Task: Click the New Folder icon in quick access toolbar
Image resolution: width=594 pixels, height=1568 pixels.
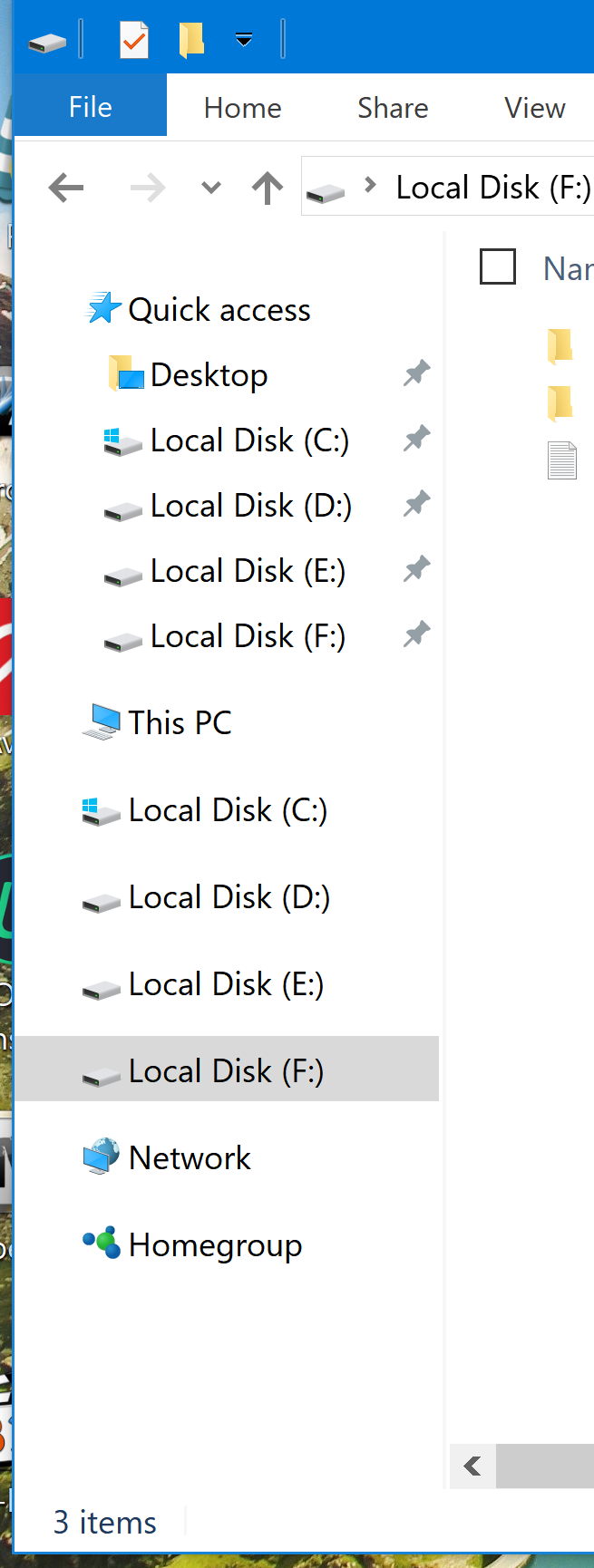Action: 191,40
